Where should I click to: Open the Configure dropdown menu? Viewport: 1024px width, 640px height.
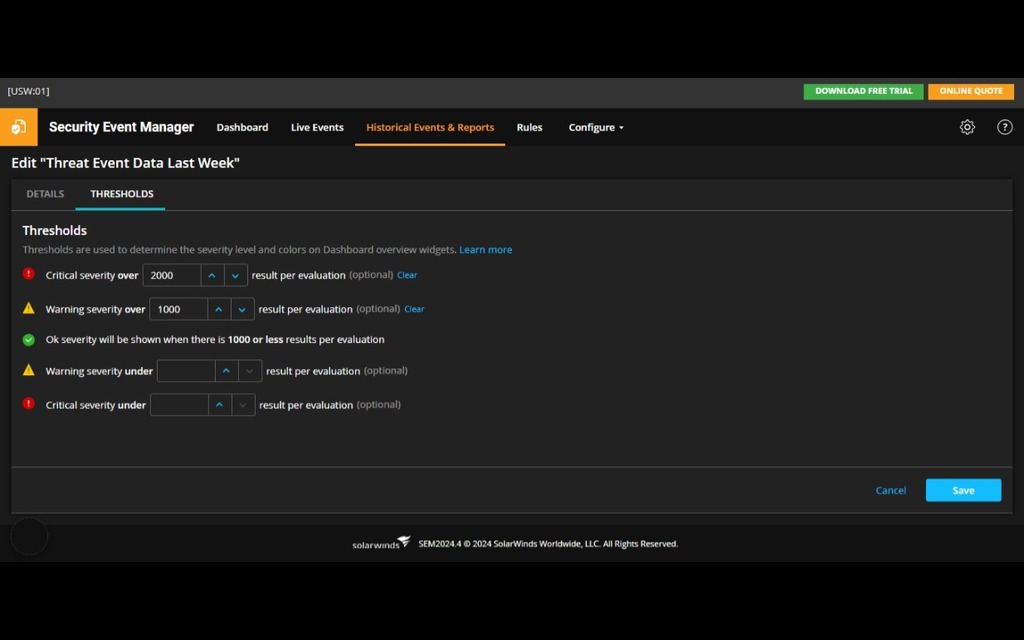pyautogui.click(x=596, y=127)
